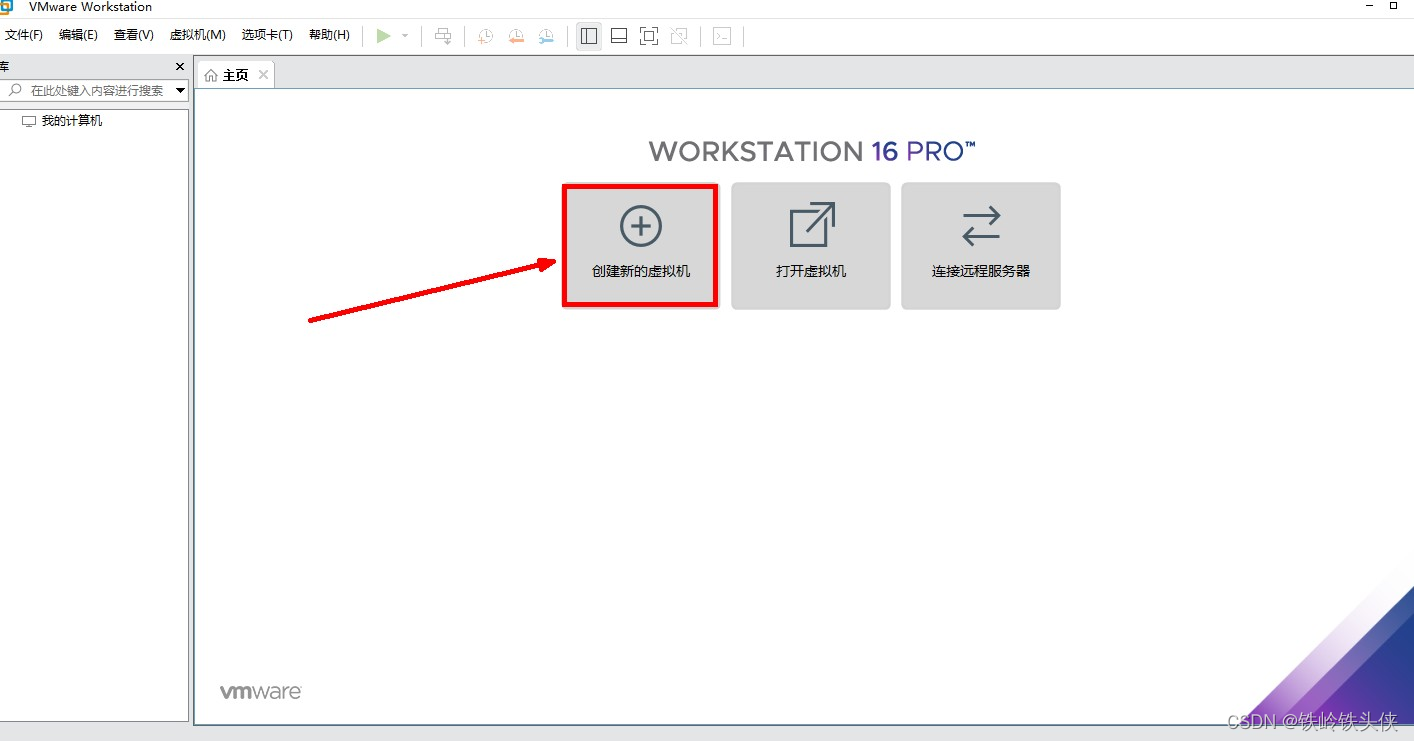The width and height of the screenshot is (1414, 741).
Task: Open the 查看(V) menu
Action: (134, 35)
